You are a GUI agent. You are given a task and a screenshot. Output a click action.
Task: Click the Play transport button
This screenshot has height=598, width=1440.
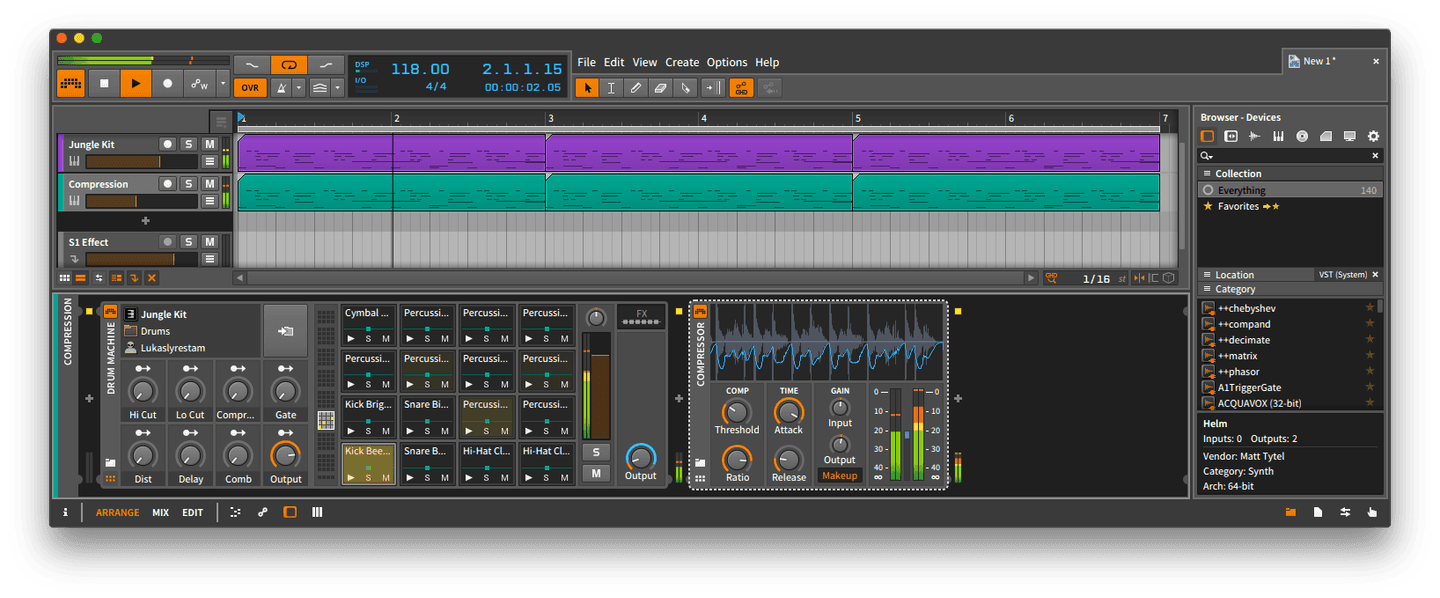click(x=136, y=84)
